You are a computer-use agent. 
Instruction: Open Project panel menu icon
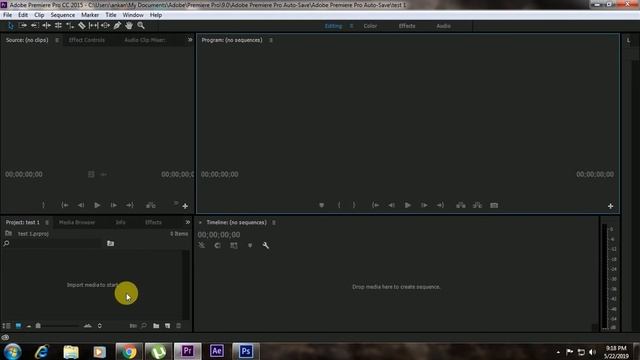click(x=47, y=222)
